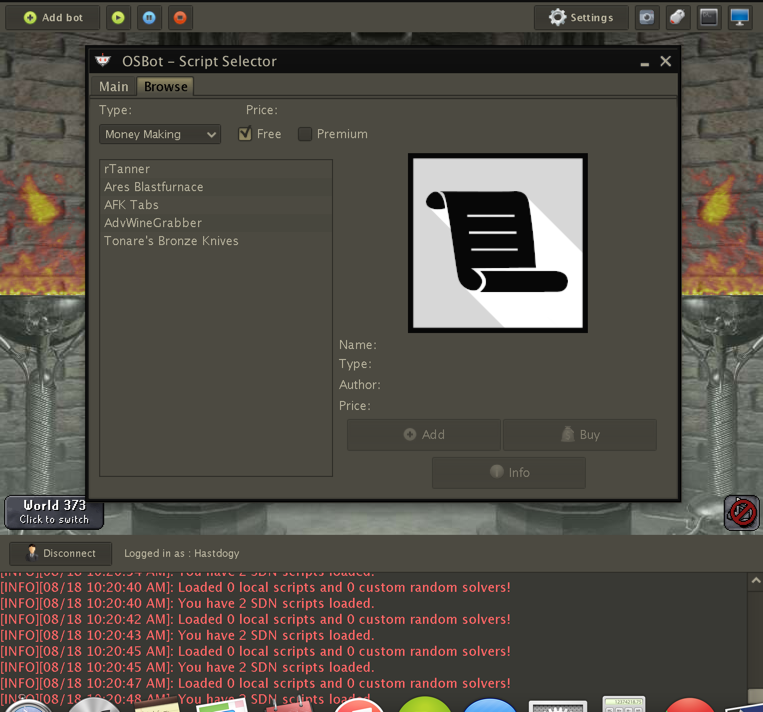This screenshot has width=763, height=712.
Task: Stop the script with red stop button
Action: [180, 18]
